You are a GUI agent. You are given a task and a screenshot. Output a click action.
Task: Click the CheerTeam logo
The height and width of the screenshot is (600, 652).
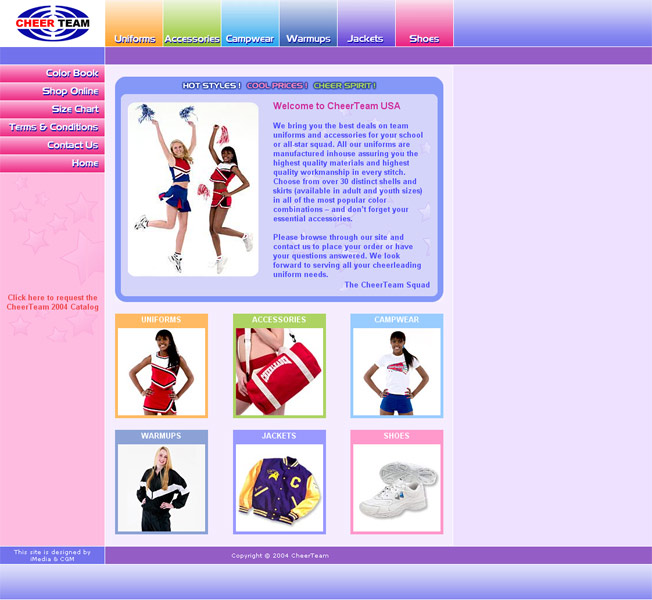click(52, 23)
